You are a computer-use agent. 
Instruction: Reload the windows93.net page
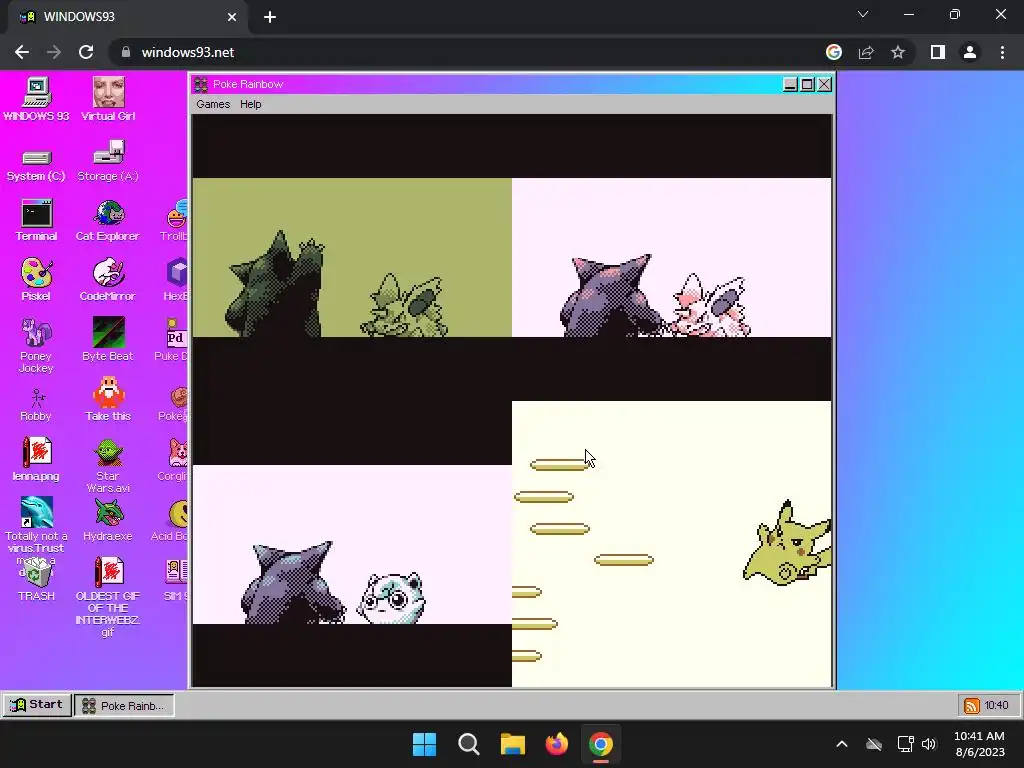pos(86,52)
